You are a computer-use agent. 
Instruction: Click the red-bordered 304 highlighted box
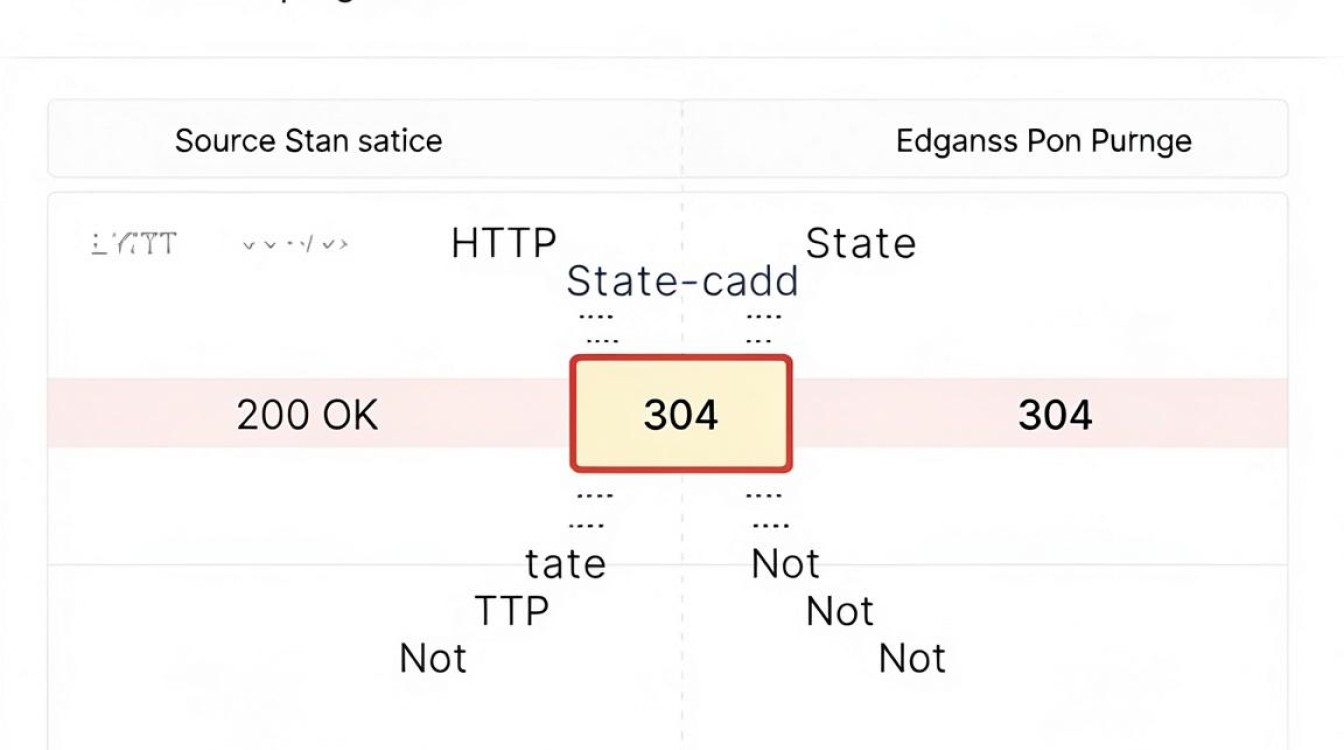681,413
